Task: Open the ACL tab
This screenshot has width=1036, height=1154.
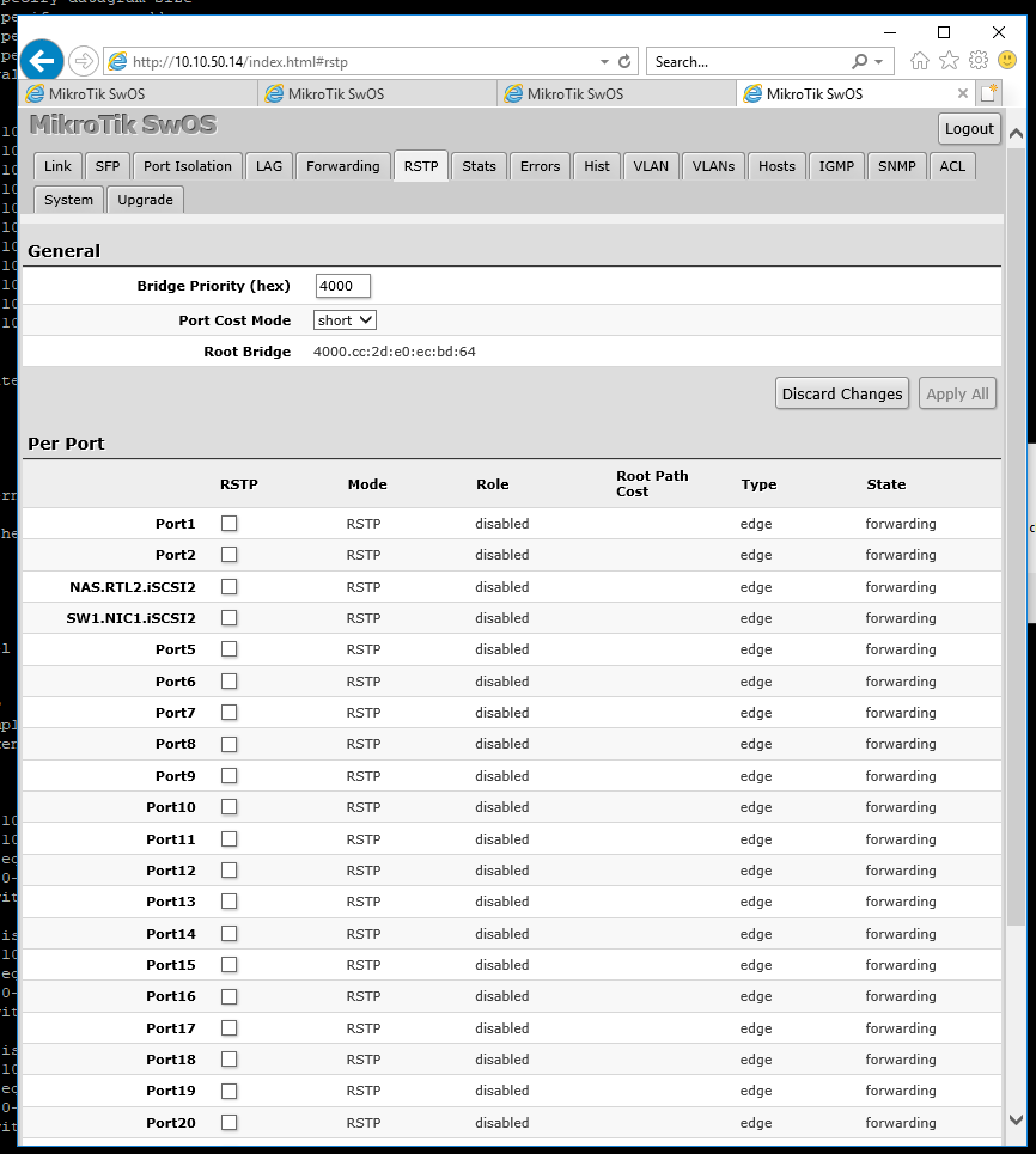Action: (x=953, y=166)
